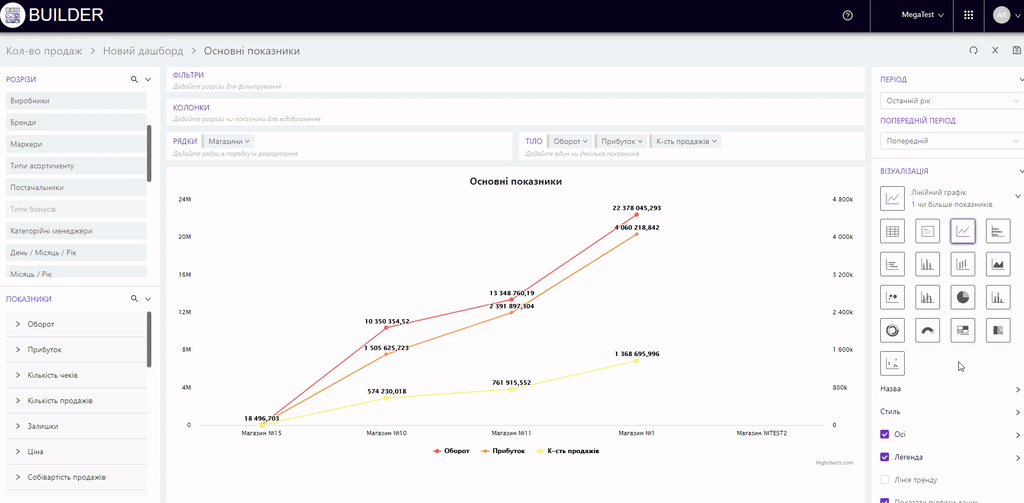The height and width of the screenshot is (503, 1024).
Task: Open the MegaTest account dropdown
Action: click(x=922, y=15)
